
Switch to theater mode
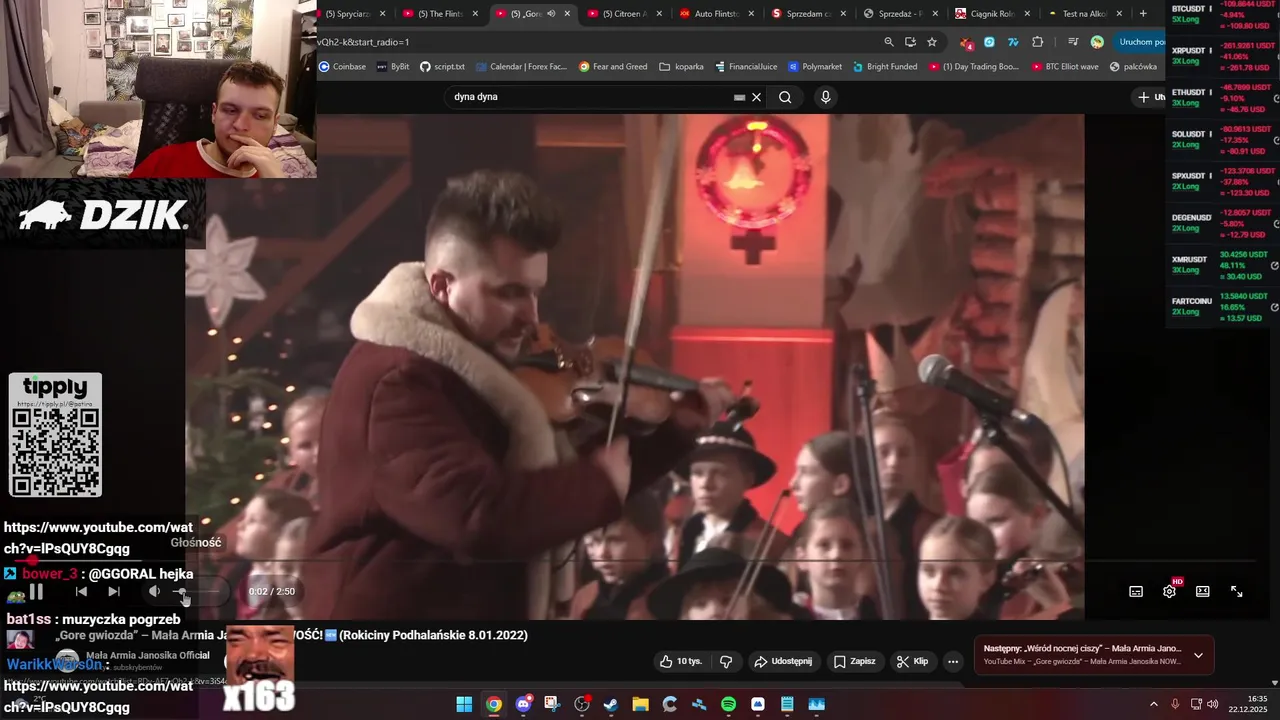[x=1203, y=592]
